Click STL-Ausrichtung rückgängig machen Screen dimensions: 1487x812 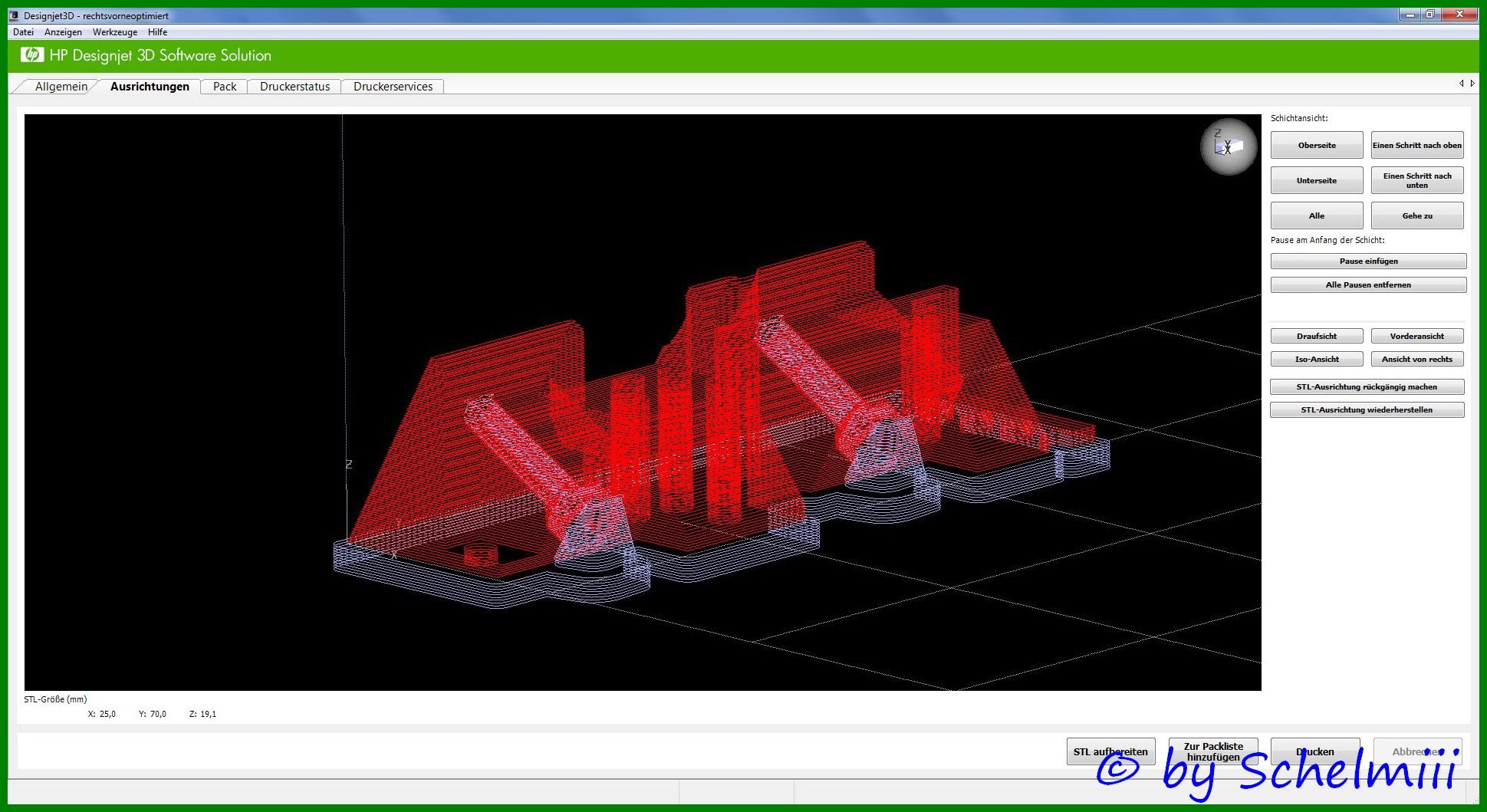[x=1367, y=386]
